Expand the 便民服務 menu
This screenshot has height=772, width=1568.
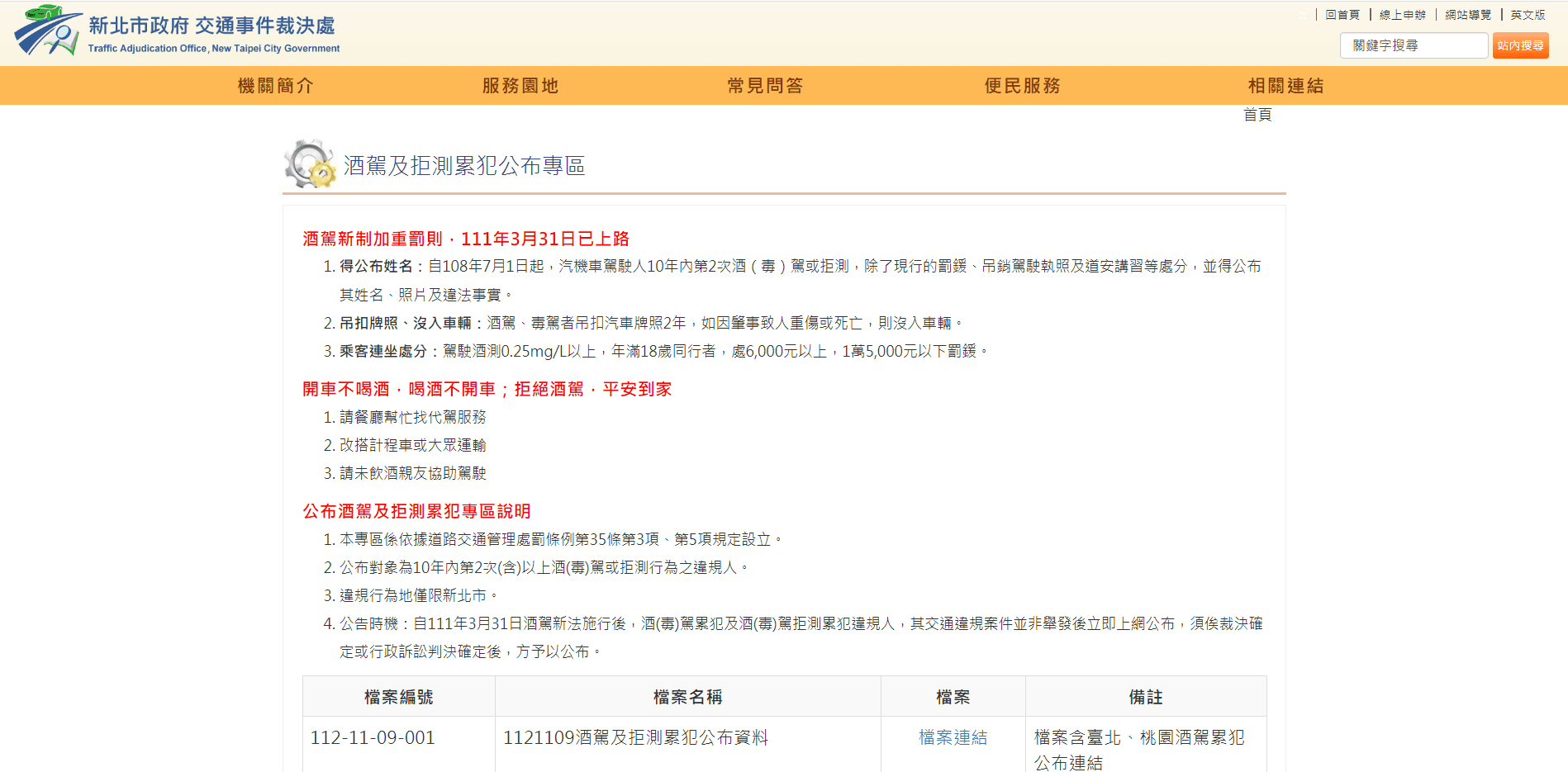[x=1022, y=86]
